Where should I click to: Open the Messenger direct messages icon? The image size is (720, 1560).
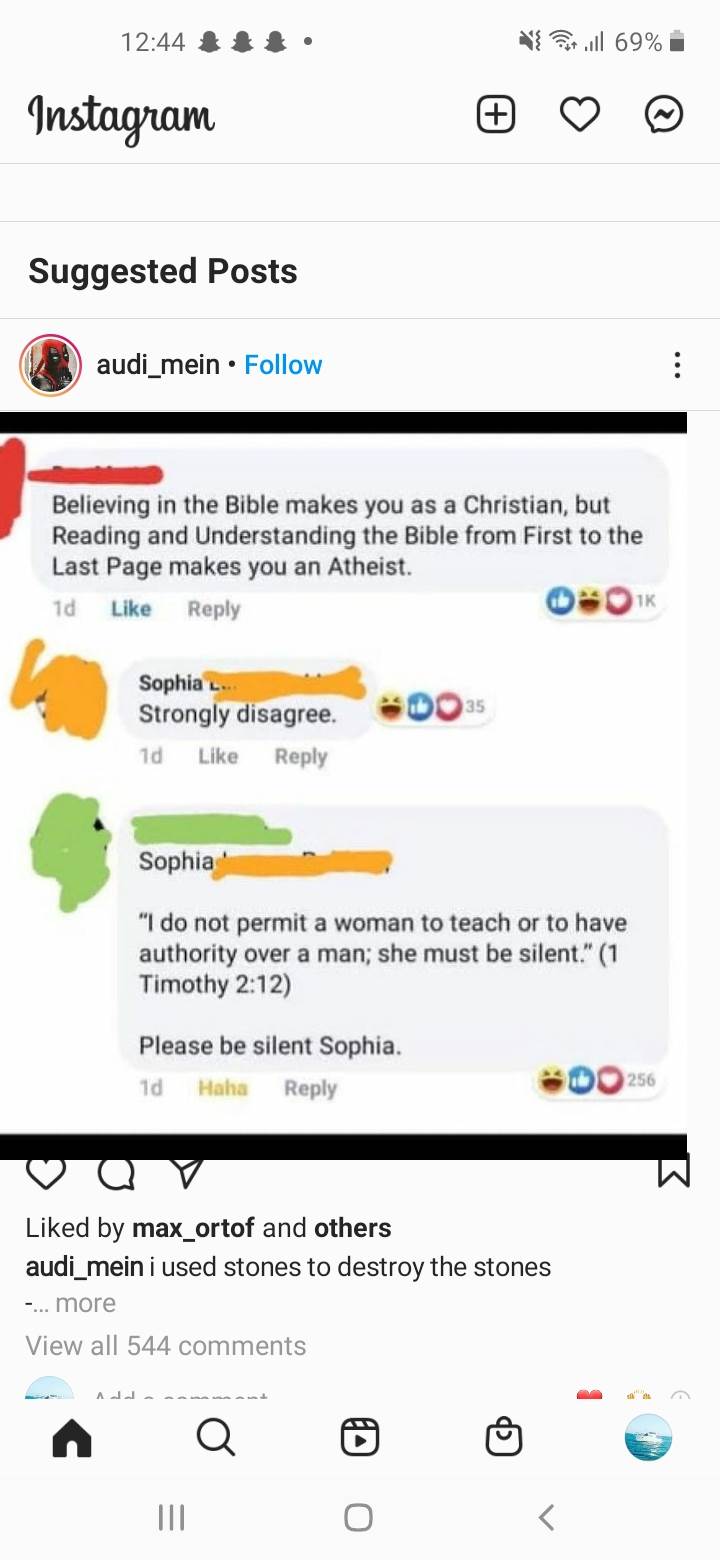[x=664, y=115]
